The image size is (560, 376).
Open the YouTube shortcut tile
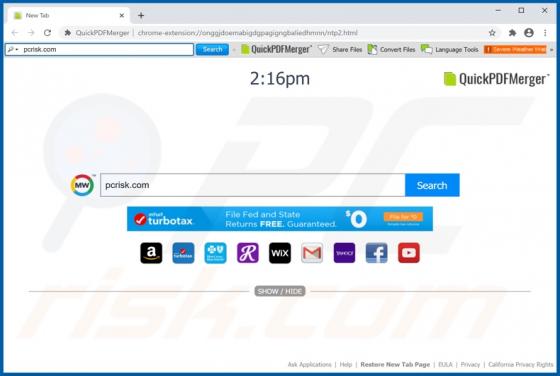coord(409,253)
